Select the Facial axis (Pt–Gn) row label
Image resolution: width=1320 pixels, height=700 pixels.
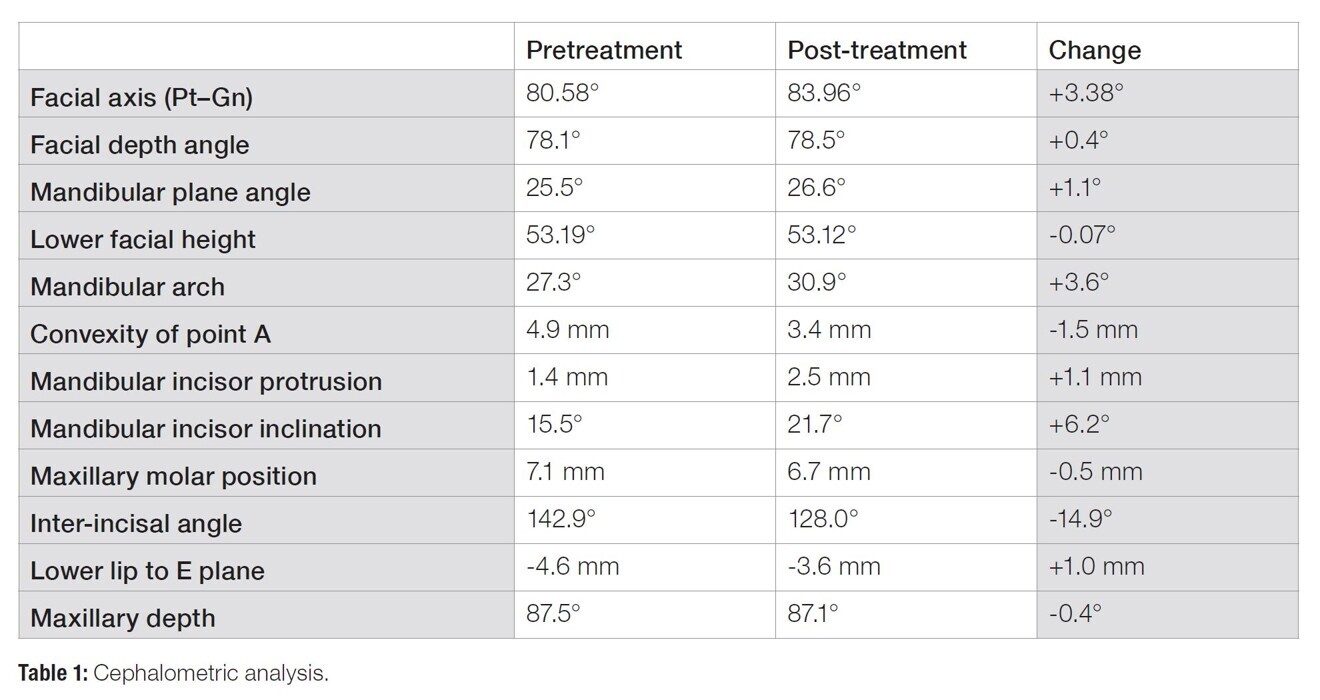[x=139, y=98]
